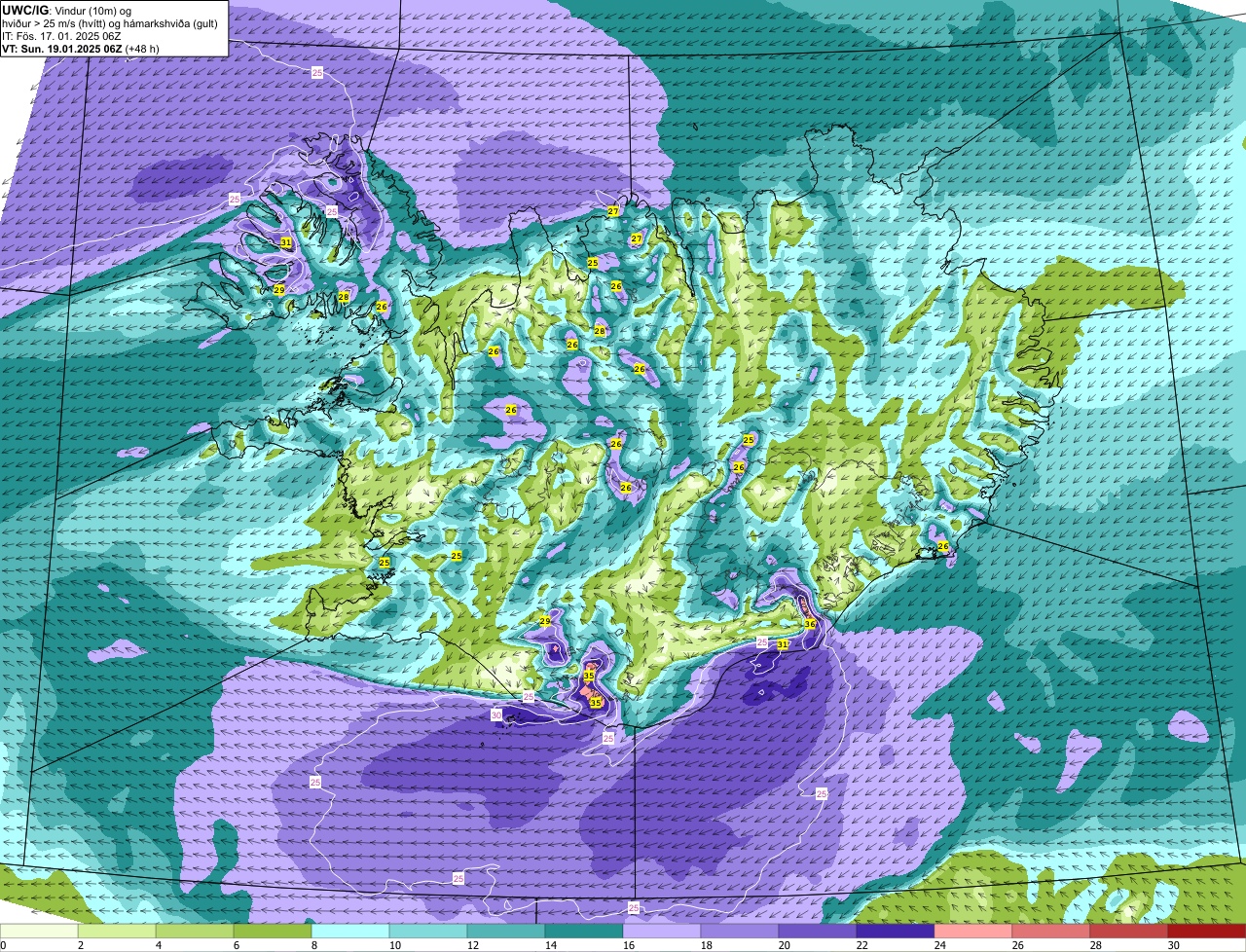Click the legend scale tick value 2

point(81,945)
